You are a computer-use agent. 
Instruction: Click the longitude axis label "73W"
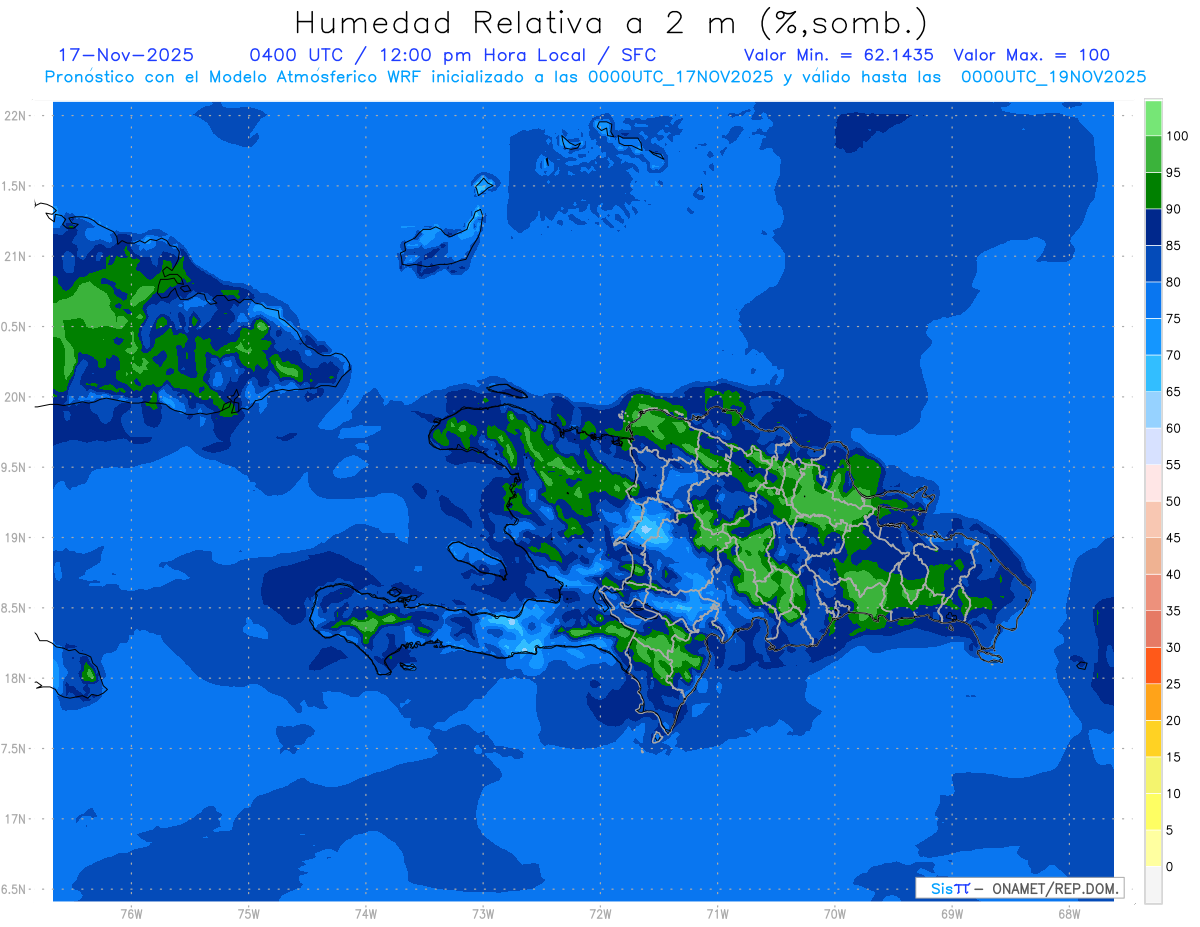483,913
